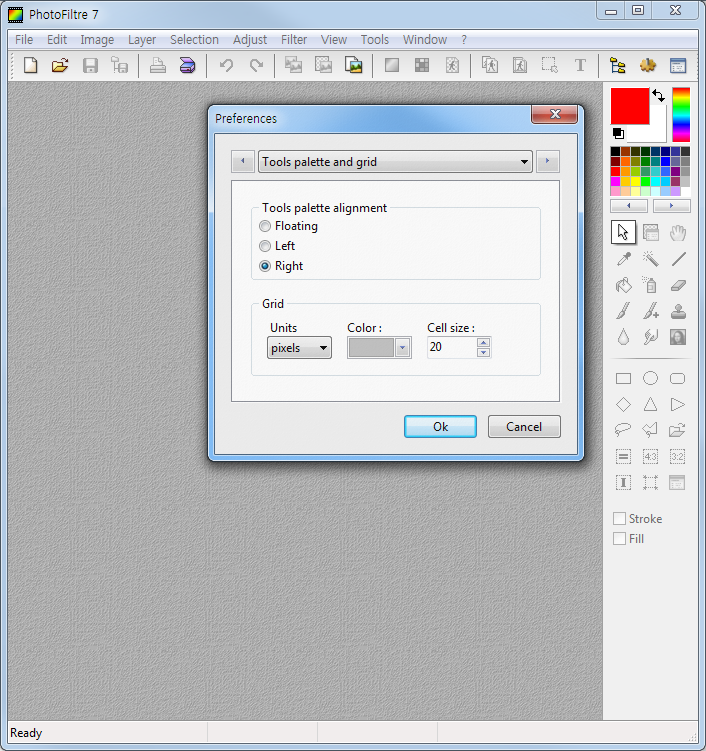Screen dimensions: 706x751
Task: Select the Pipette (eyedropper) tool
Action: click(623, 259)
